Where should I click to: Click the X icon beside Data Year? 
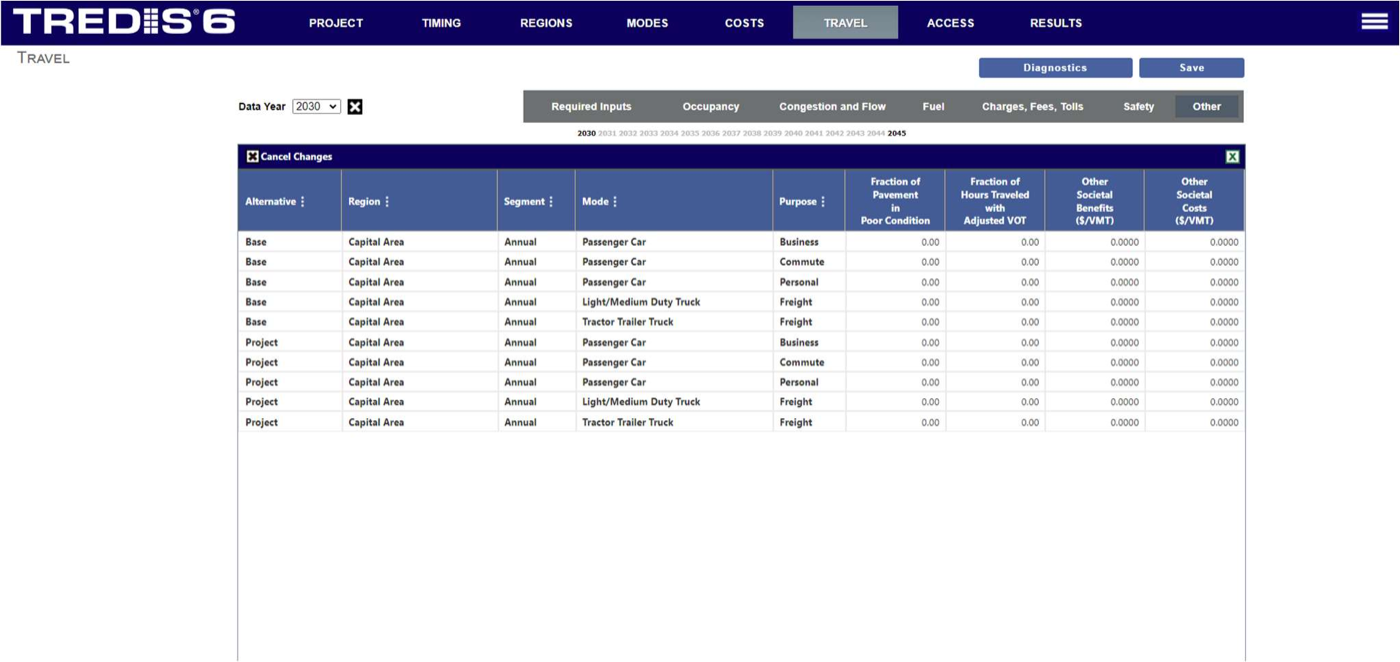(x=355, y=107)
